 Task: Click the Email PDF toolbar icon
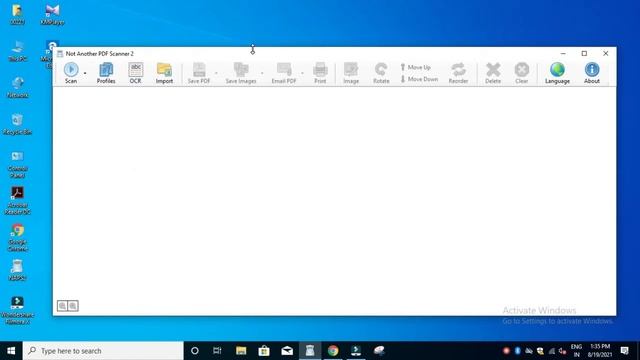[284, 73]
